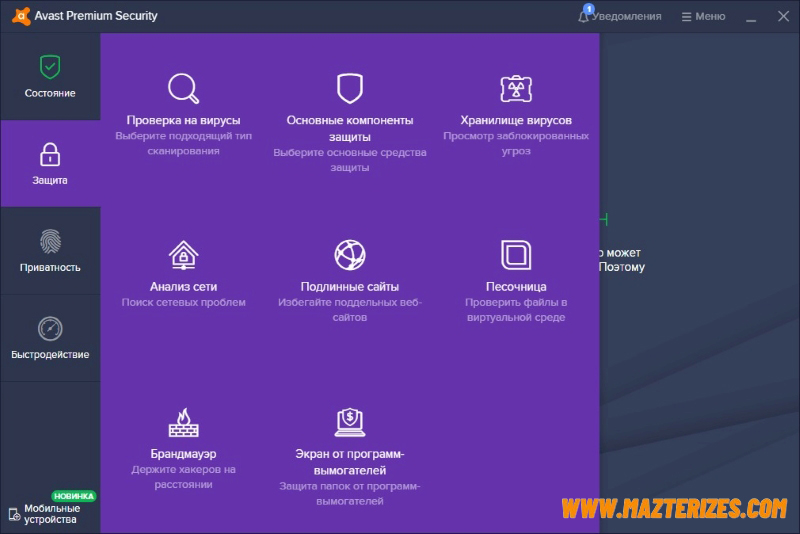Click the Анализ сети title
The image size is (800, 534).
click(183, 287)
